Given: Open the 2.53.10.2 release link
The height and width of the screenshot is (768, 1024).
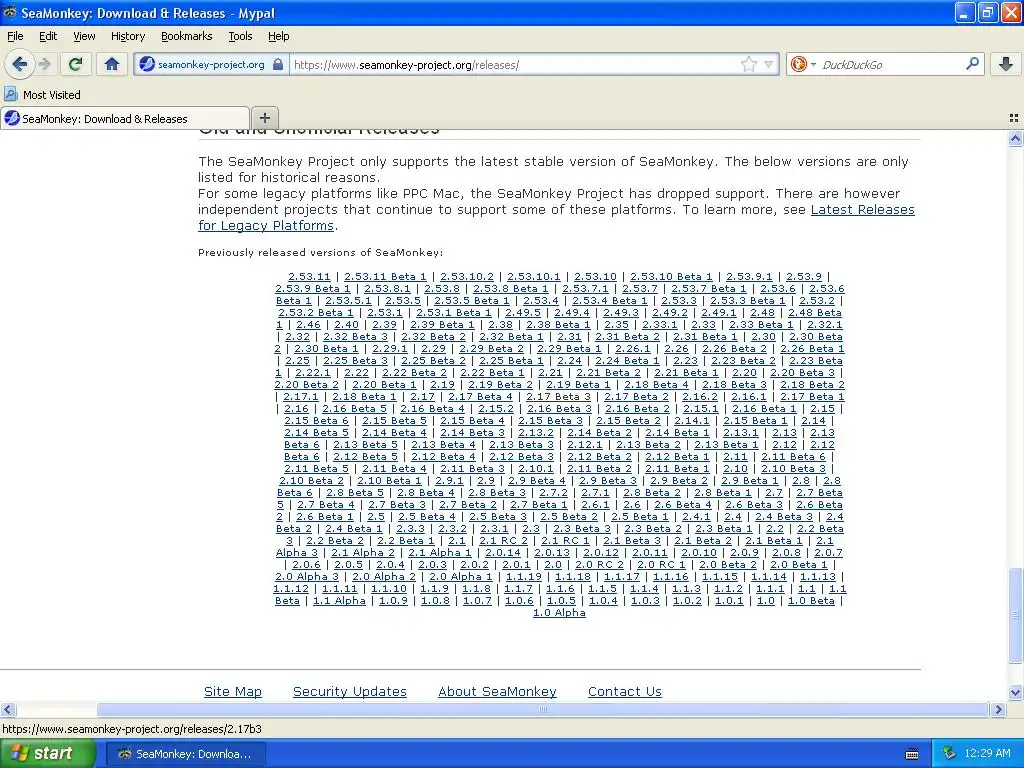Looking at the screenshot, I should [466, 276].
